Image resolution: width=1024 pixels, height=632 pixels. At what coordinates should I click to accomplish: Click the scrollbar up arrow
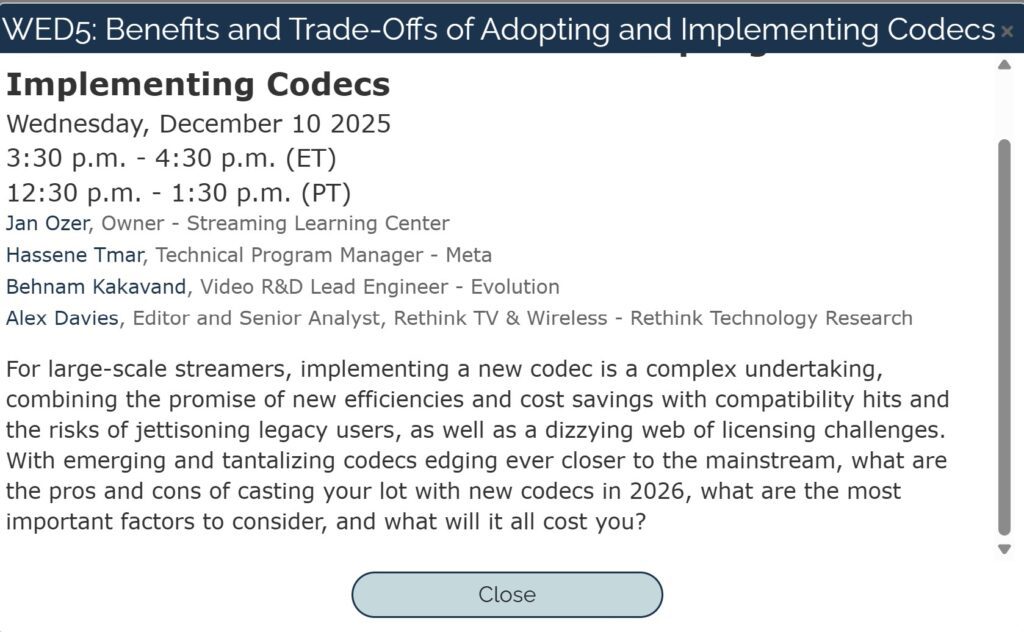coord(1004,65)
